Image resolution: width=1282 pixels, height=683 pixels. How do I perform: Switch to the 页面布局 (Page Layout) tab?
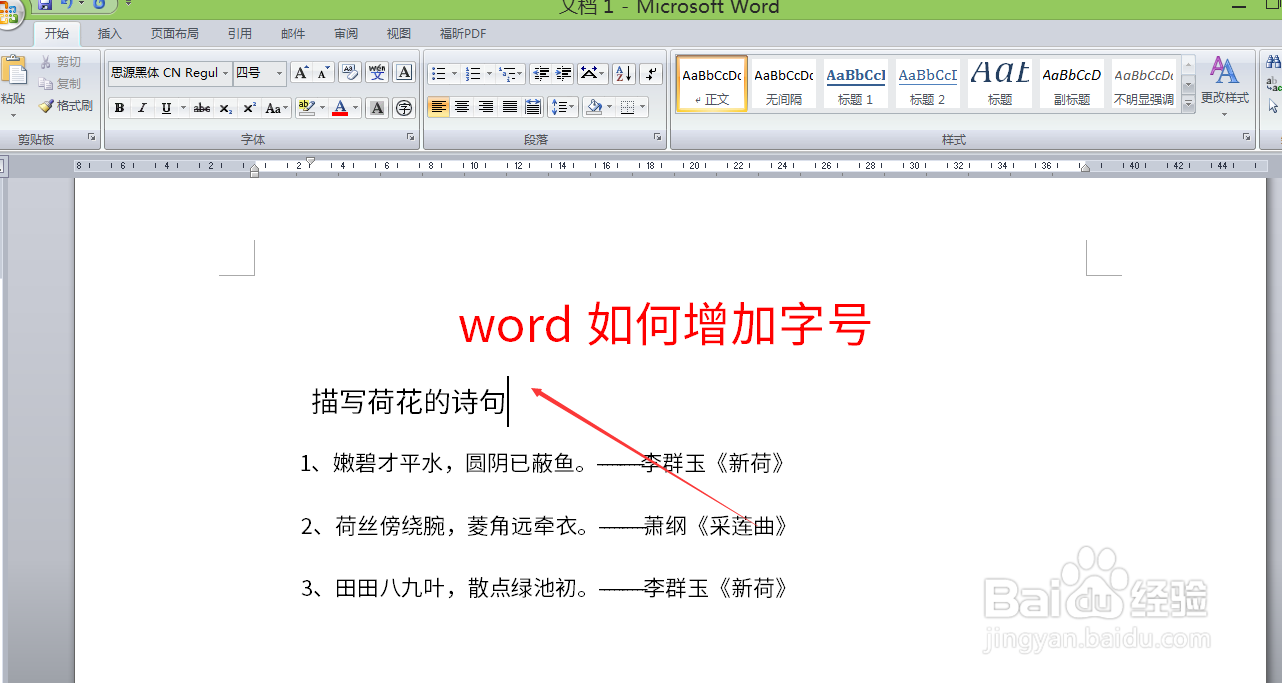(x=175, y=34)
